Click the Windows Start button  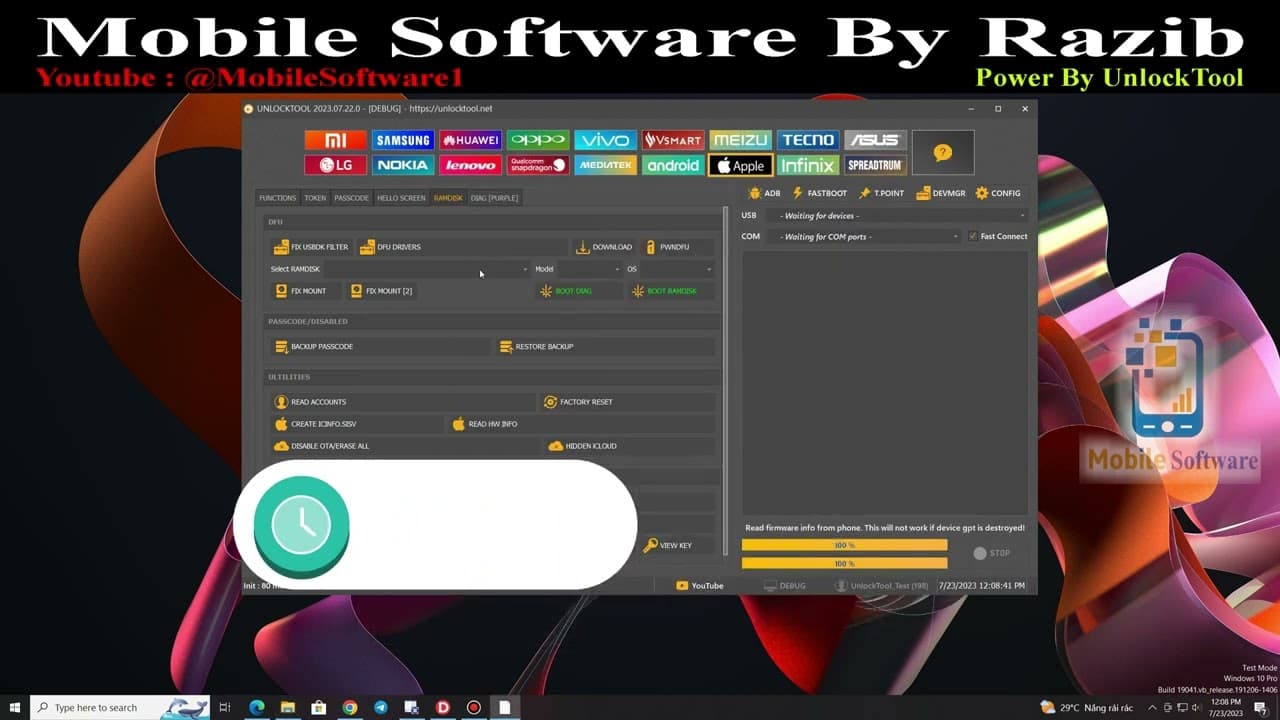15,708
